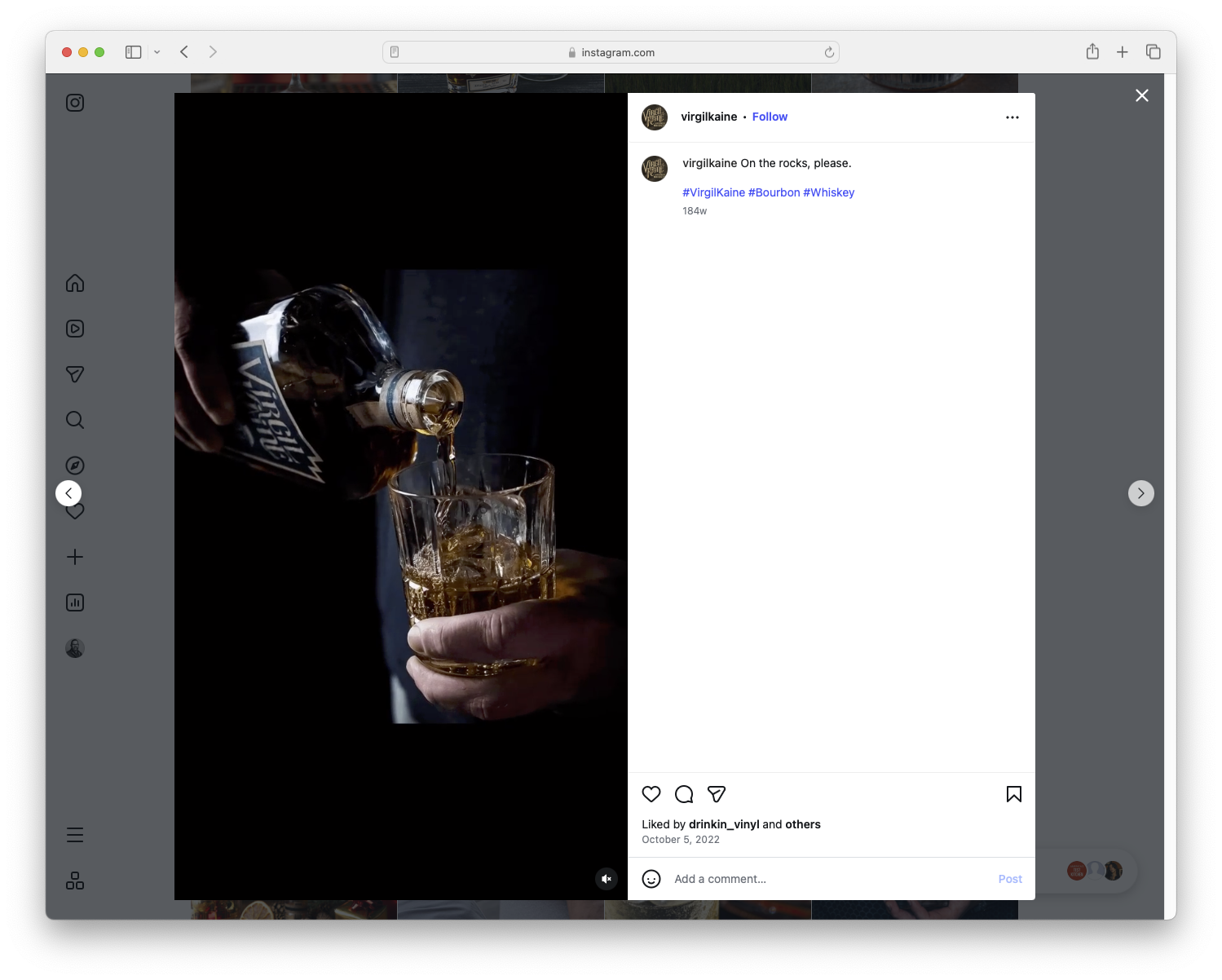Open the insights chart icon in sidebar
The width and height of the screenshot is (1222, 980).
coord(74,603)
